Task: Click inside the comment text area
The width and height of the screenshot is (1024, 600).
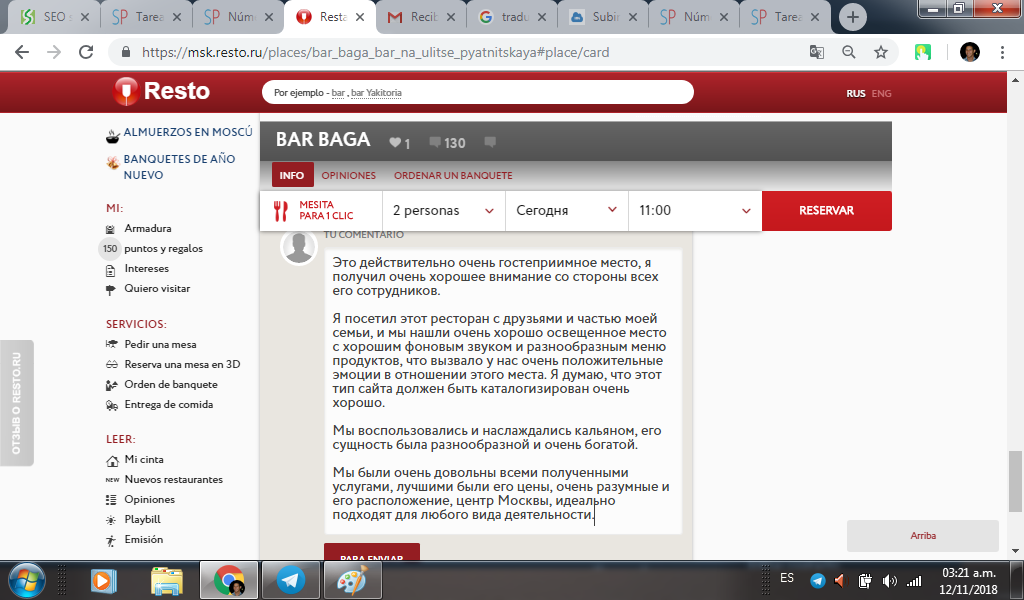Action: pyautogui.click(x=503, y=391)
